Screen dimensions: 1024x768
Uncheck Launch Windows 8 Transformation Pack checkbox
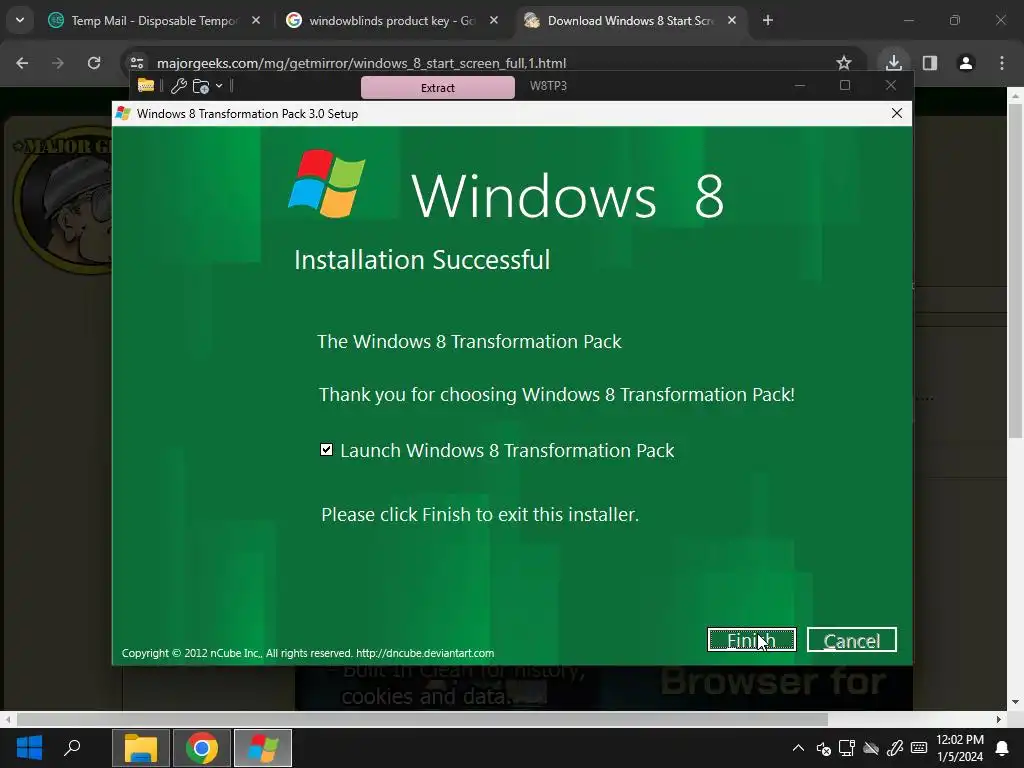point(326,450)
